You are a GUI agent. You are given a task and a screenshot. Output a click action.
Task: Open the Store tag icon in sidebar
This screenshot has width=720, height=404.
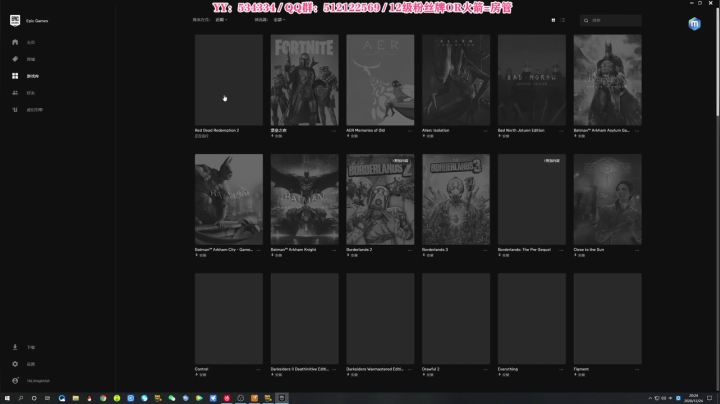pos(15,59)
